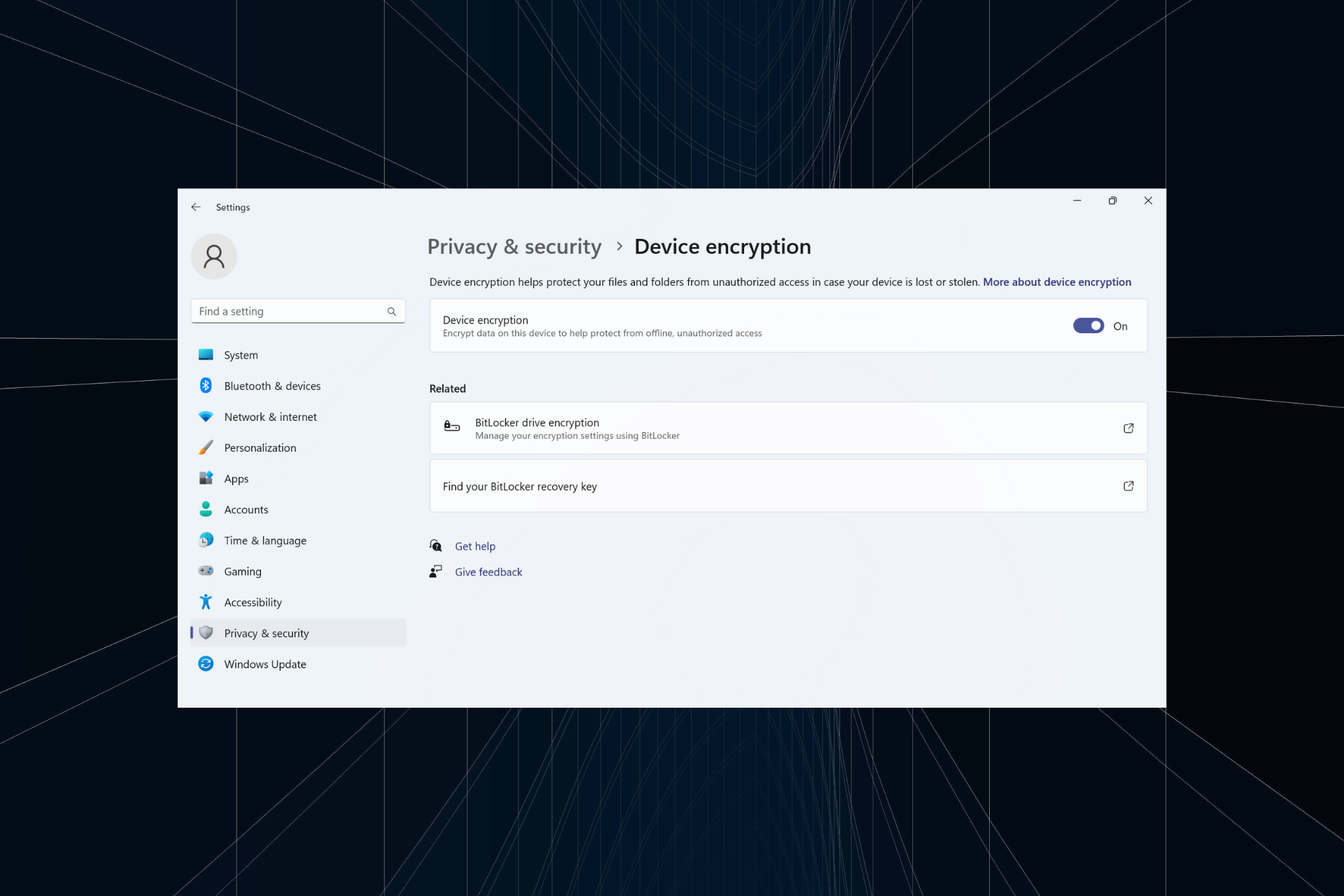Click the Network & internet icon
The image size is (1344, 896).
207,416
